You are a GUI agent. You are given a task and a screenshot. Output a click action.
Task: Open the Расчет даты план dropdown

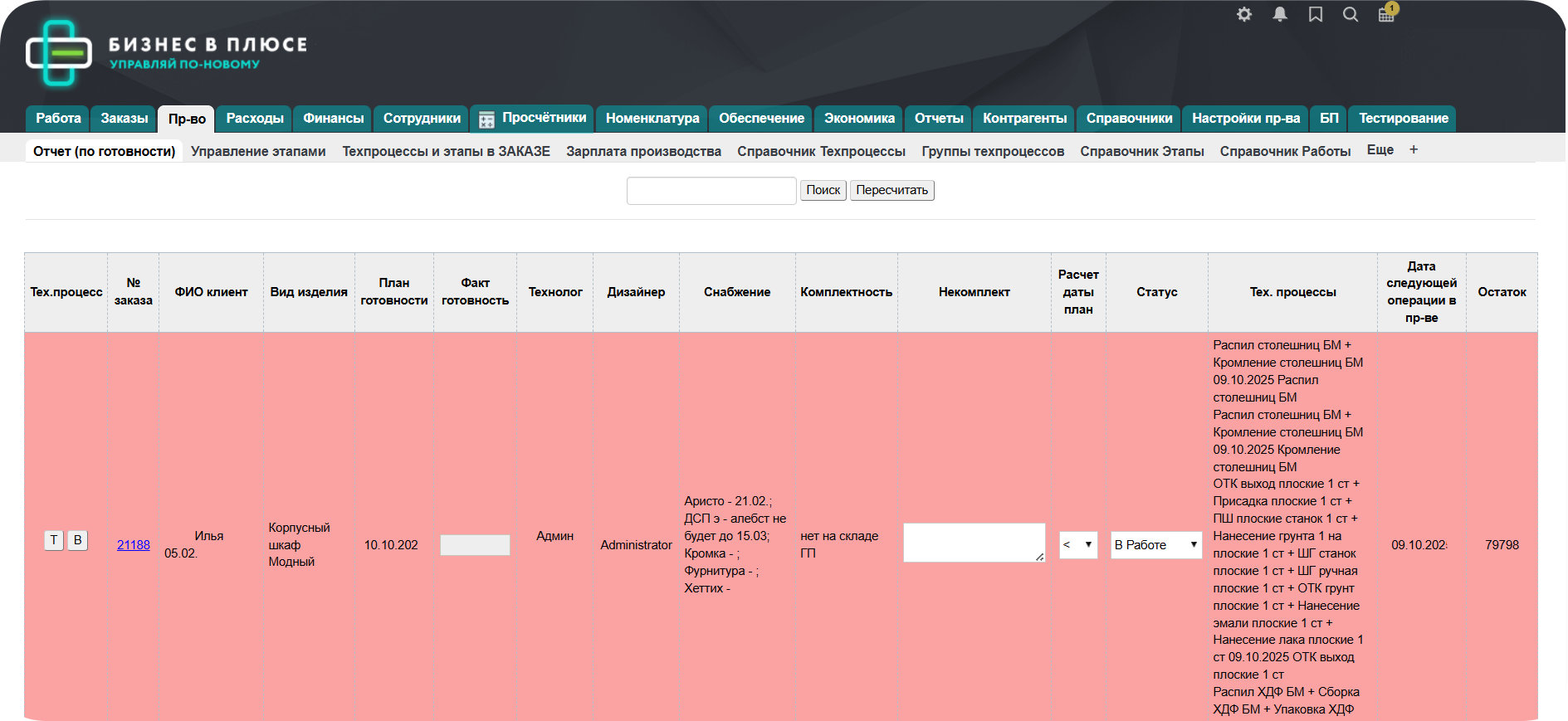point(1078,545)
